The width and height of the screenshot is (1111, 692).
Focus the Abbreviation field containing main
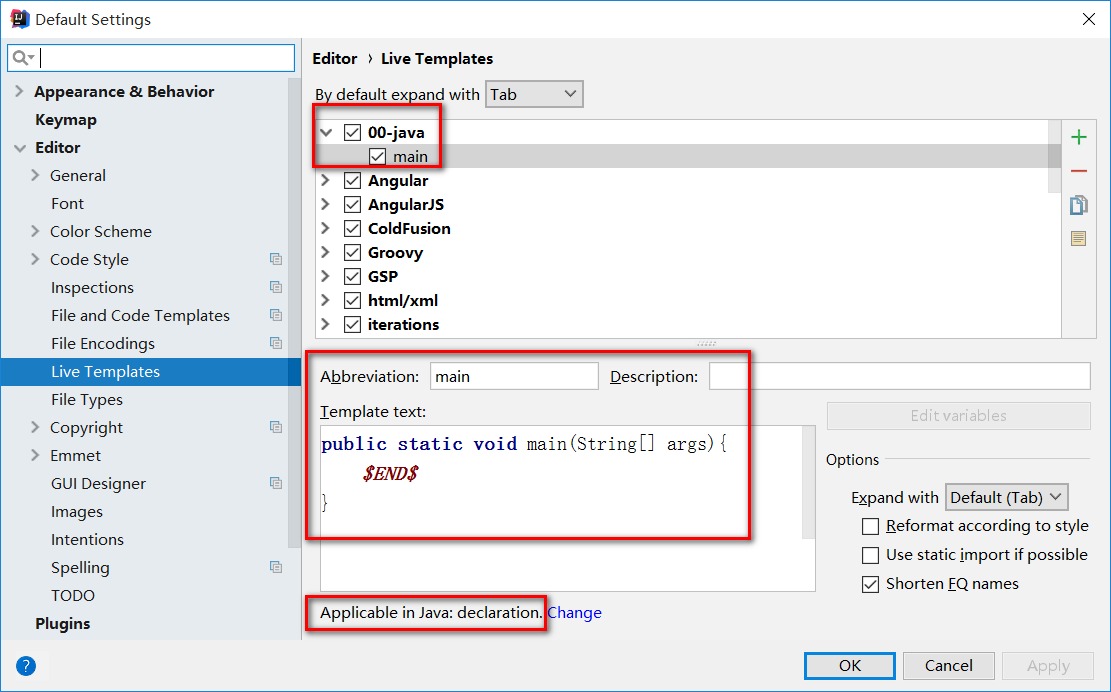[514, 376]
